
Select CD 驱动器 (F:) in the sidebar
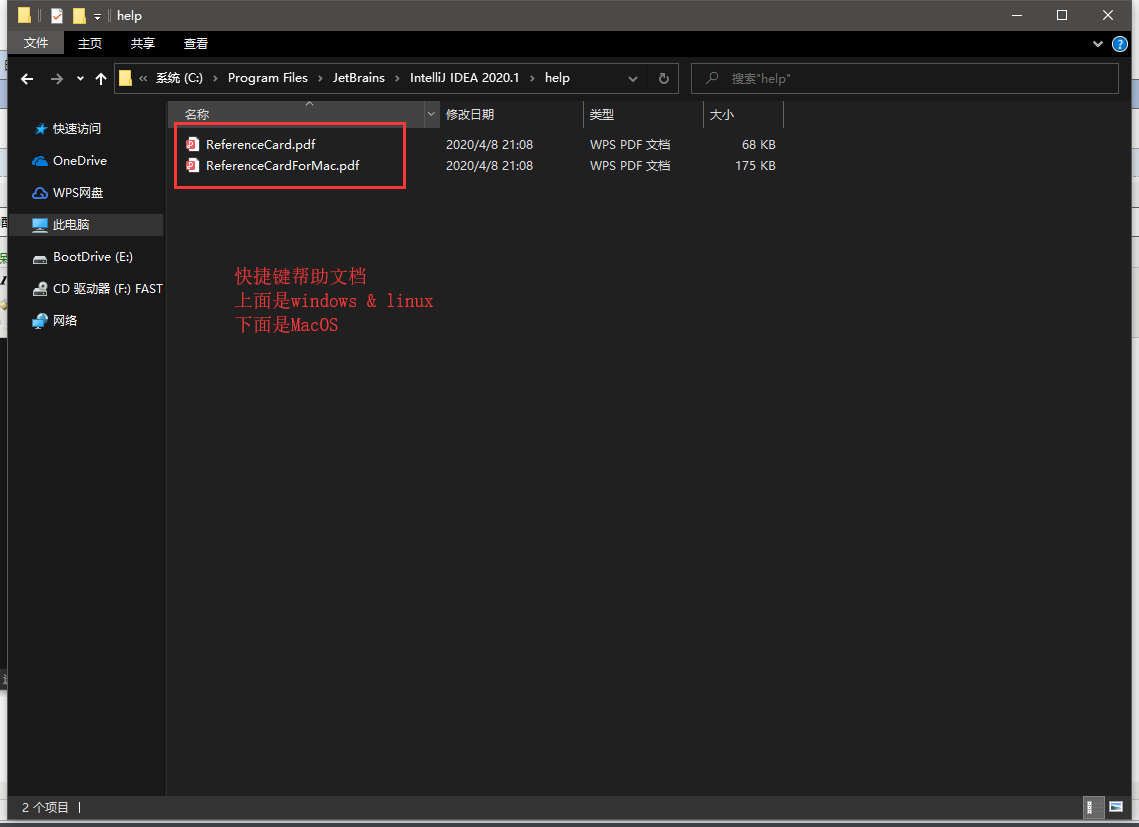(x=108, y=289)
